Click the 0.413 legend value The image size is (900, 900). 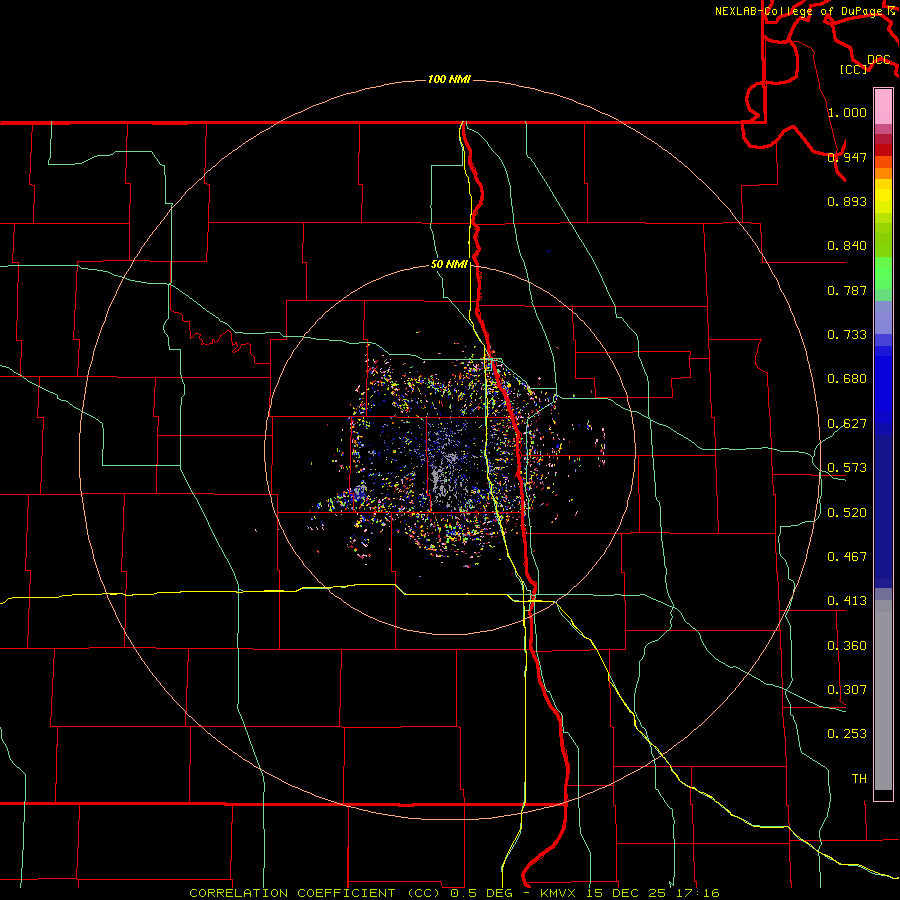click(847, 601)
